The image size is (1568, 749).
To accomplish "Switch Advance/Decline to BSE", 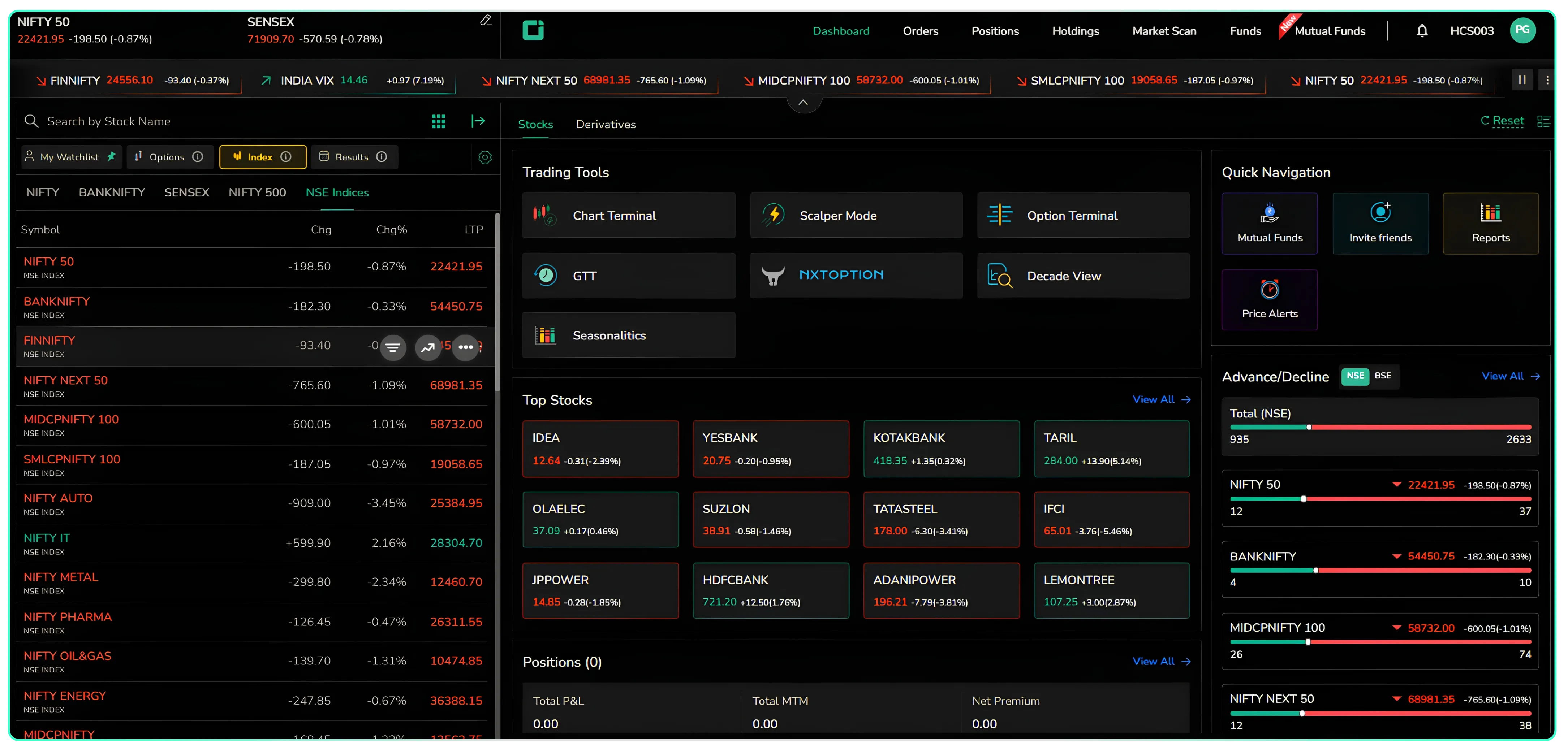I will click(1382, 376).
